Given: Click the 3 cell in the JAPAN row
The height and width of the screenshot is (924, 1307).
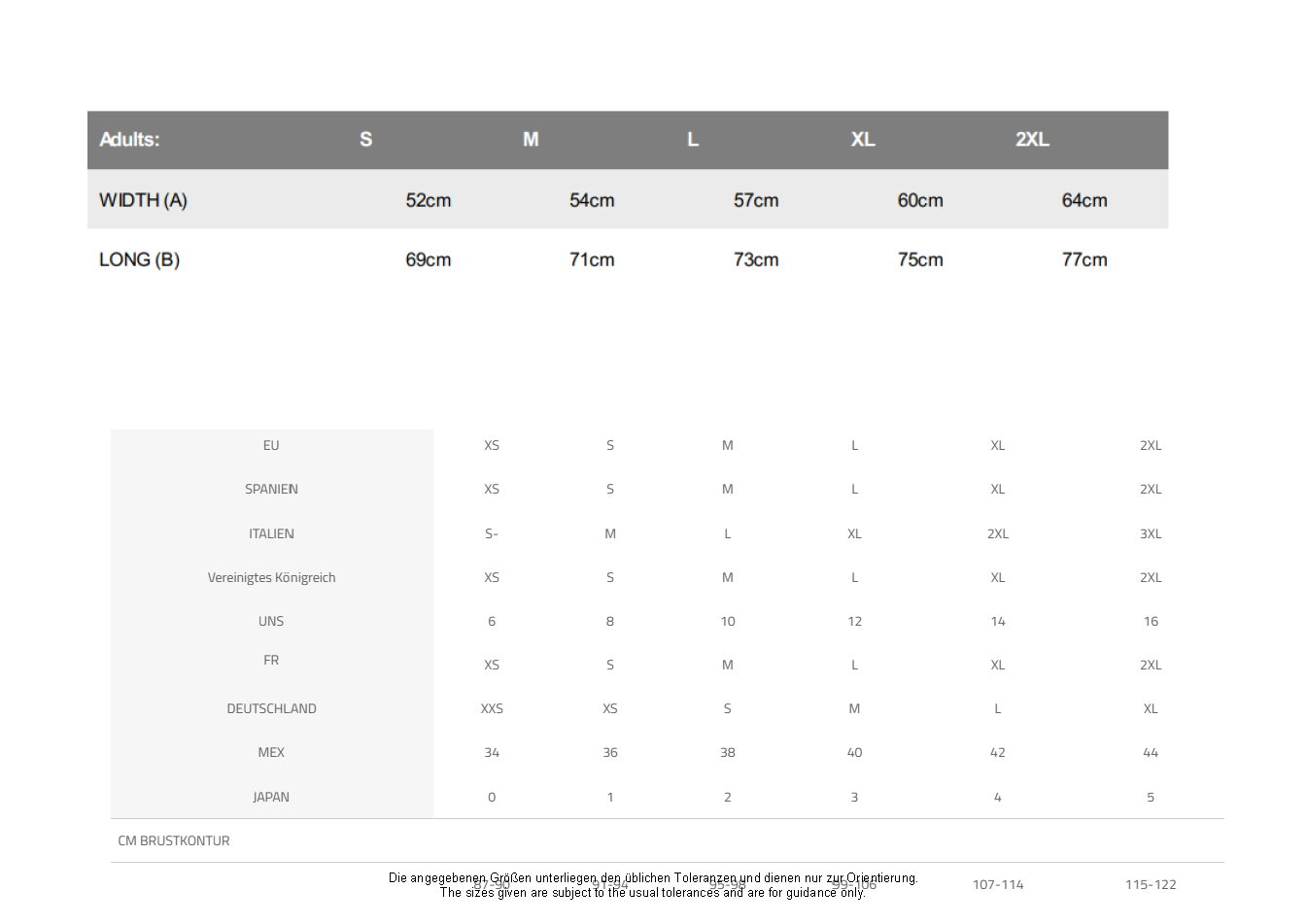Looking at the screenshot, I should (854, 797).
